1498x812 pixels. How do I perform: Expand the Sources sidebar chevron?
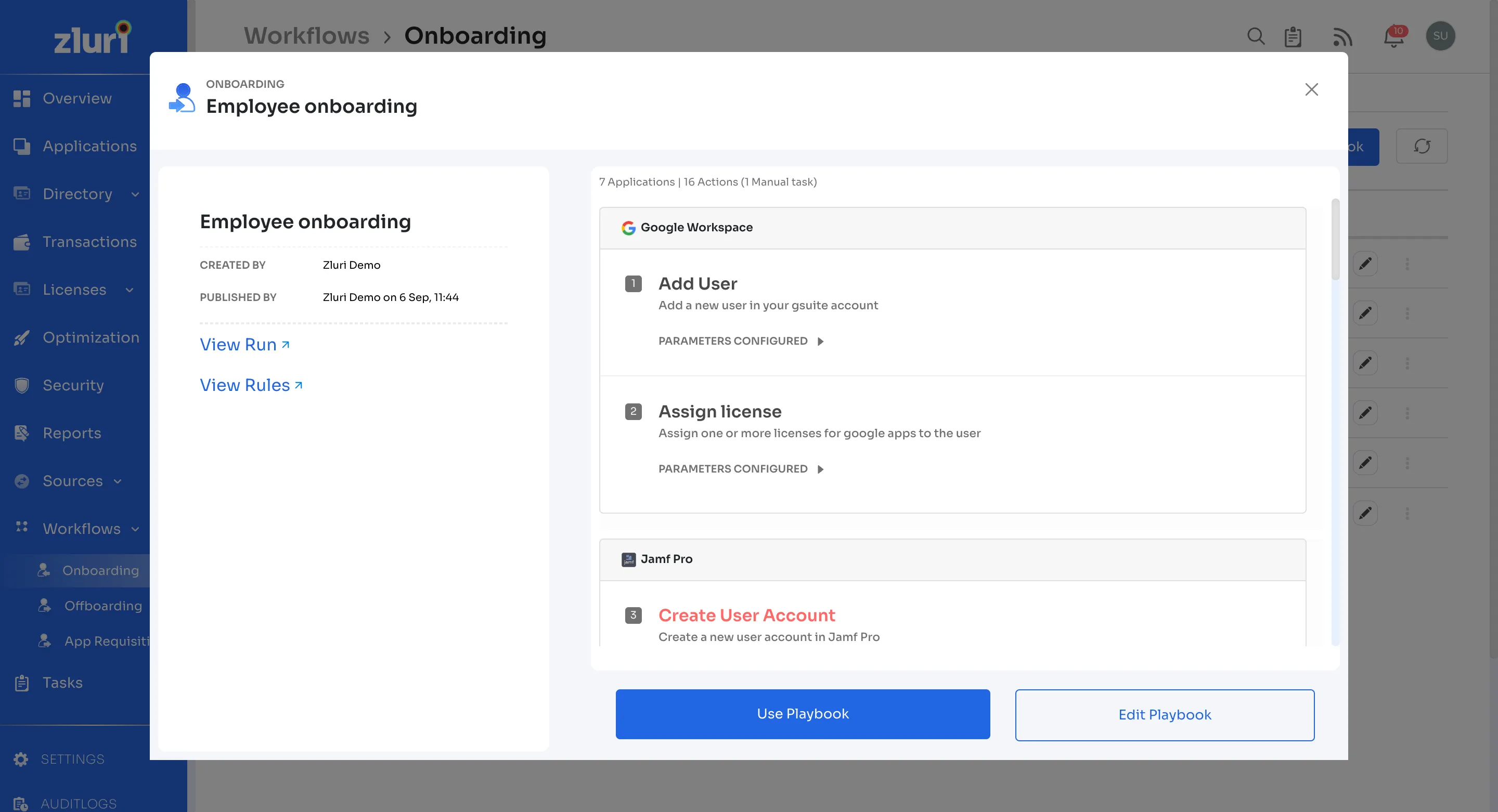118,481
